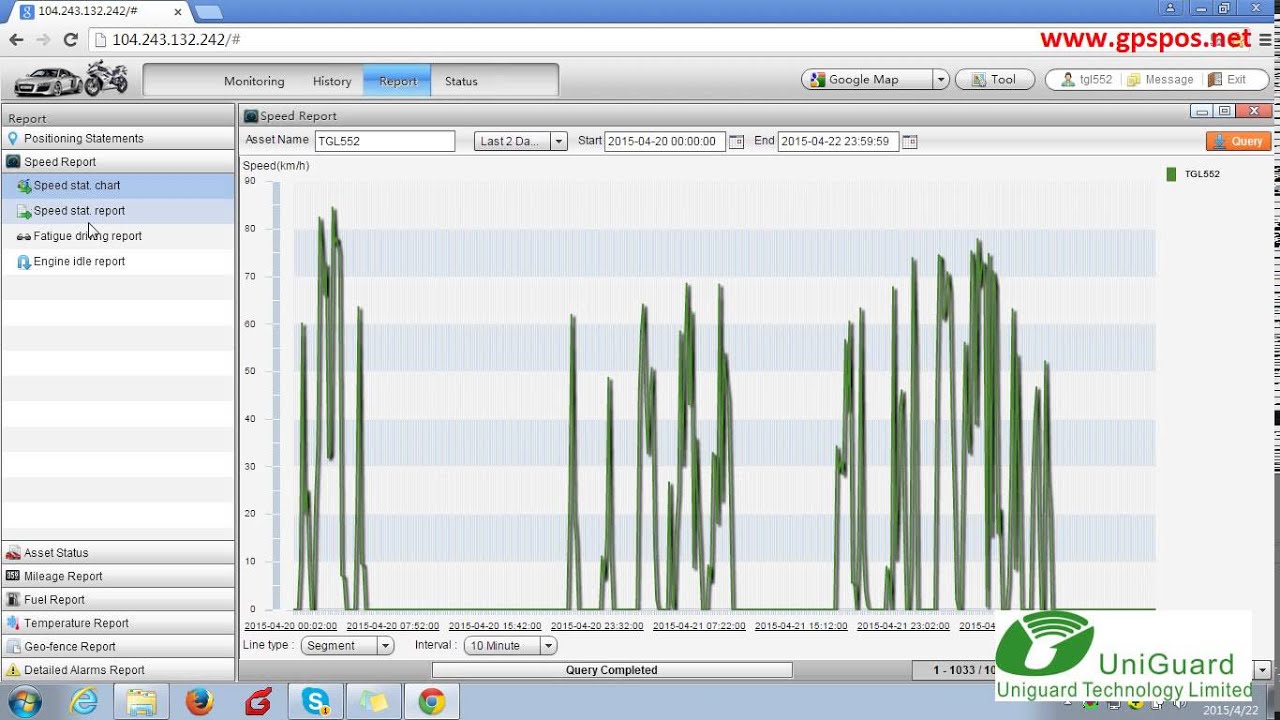Click the Tool button
Screen dimensions: 1280x720
(993, 80)
